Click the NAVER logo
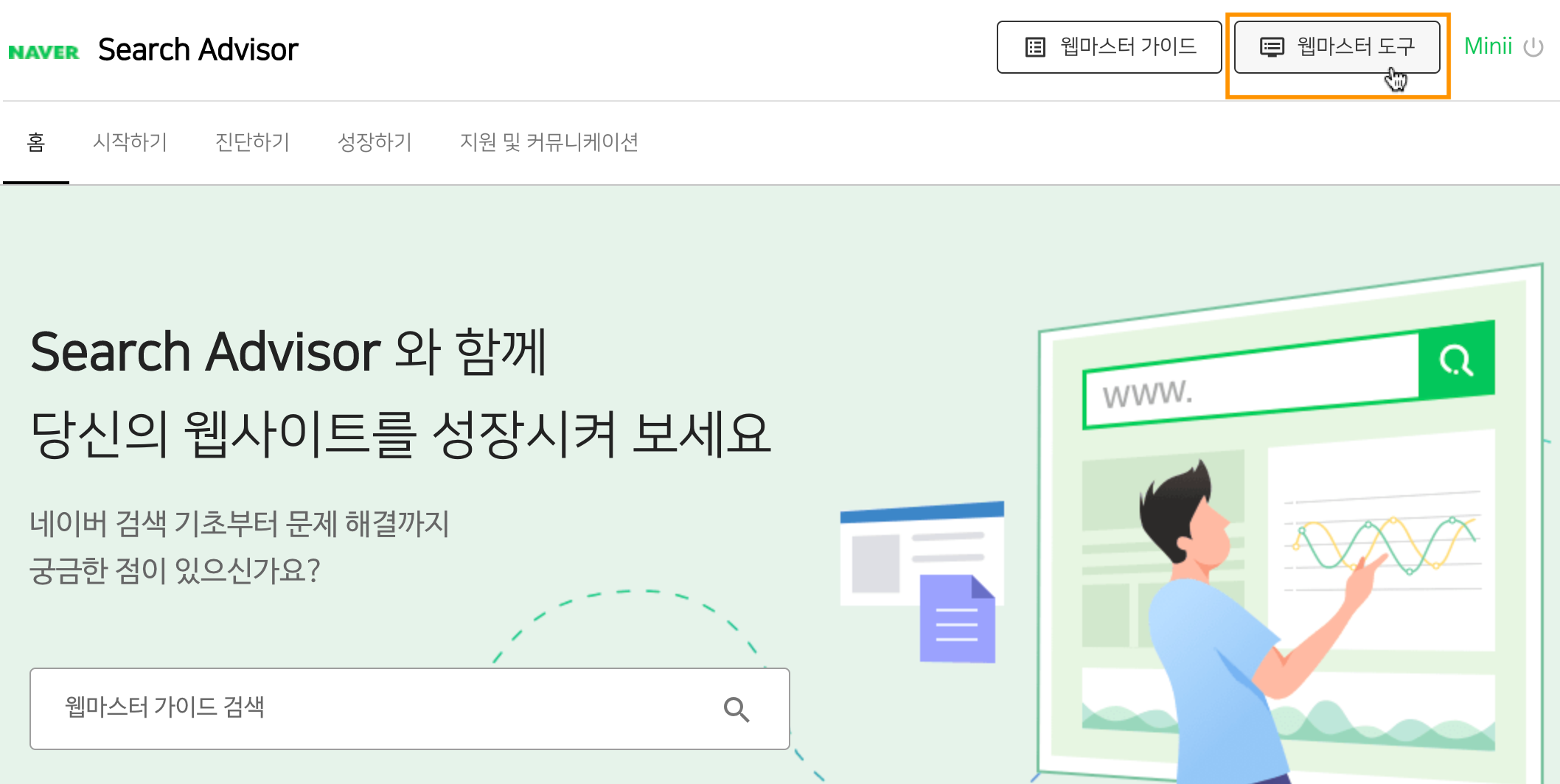The height and width of the screenshot is (784, 1560). click(43, 52)
